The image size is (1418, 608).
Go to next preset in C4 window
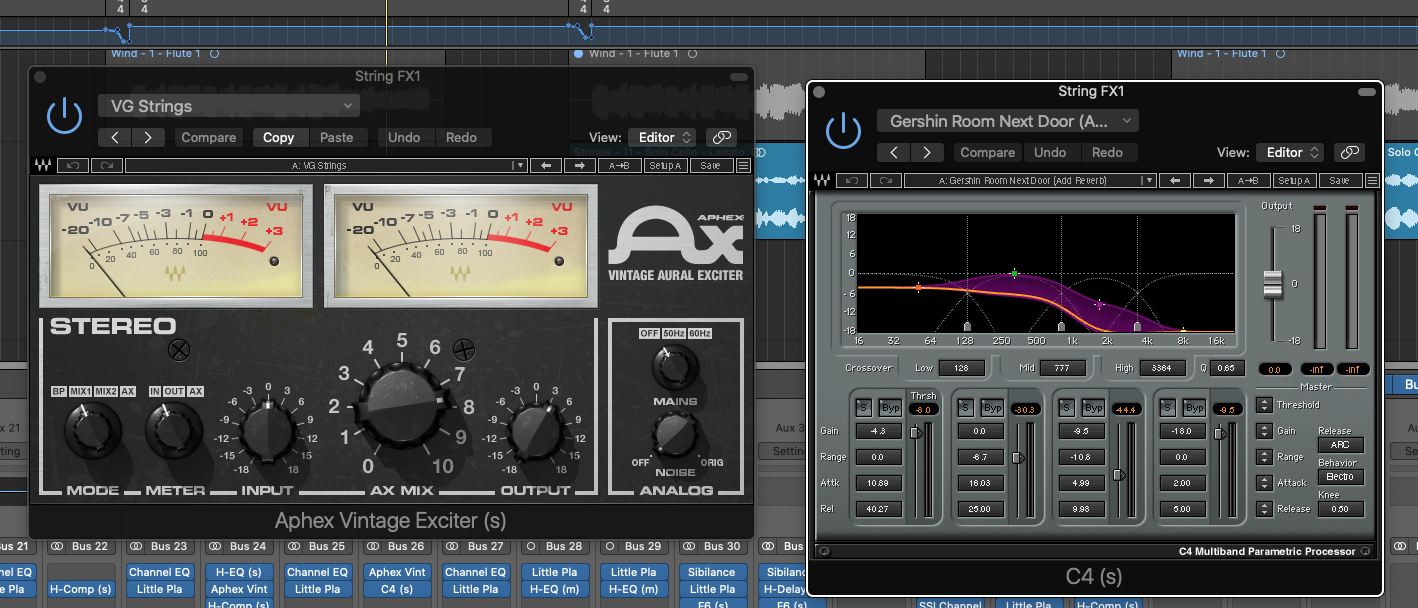coord(927,152)
